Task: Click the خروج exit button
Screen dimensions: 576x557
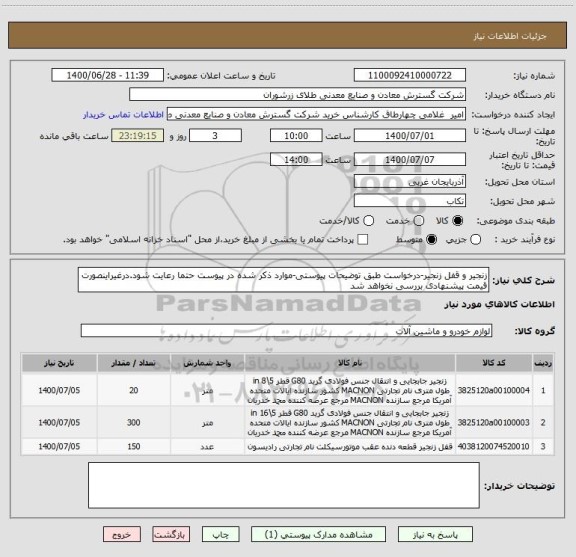Action: [122, 535]
